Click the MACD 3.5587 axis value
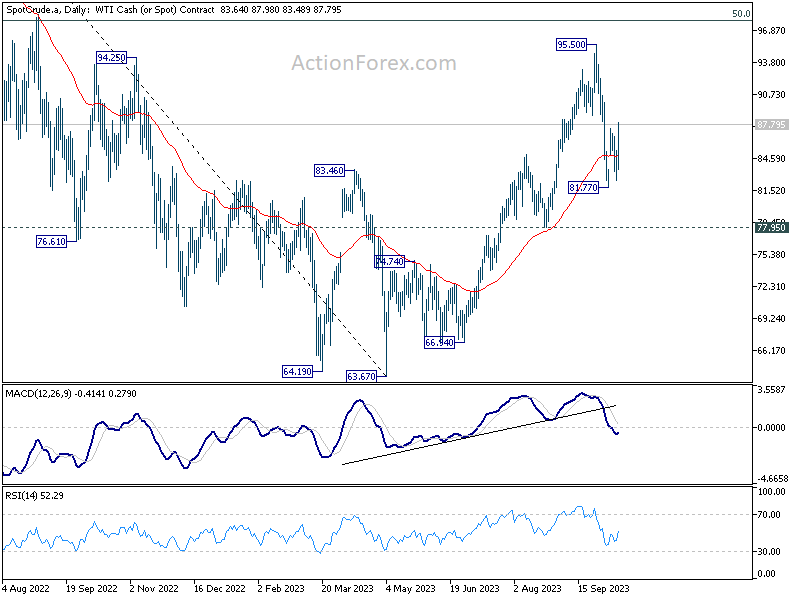The image size is (800, 600). point(772,390)
